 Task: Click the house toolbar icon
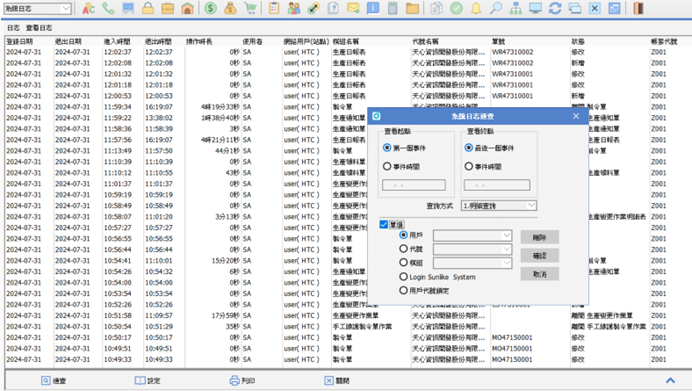(188, 8)
